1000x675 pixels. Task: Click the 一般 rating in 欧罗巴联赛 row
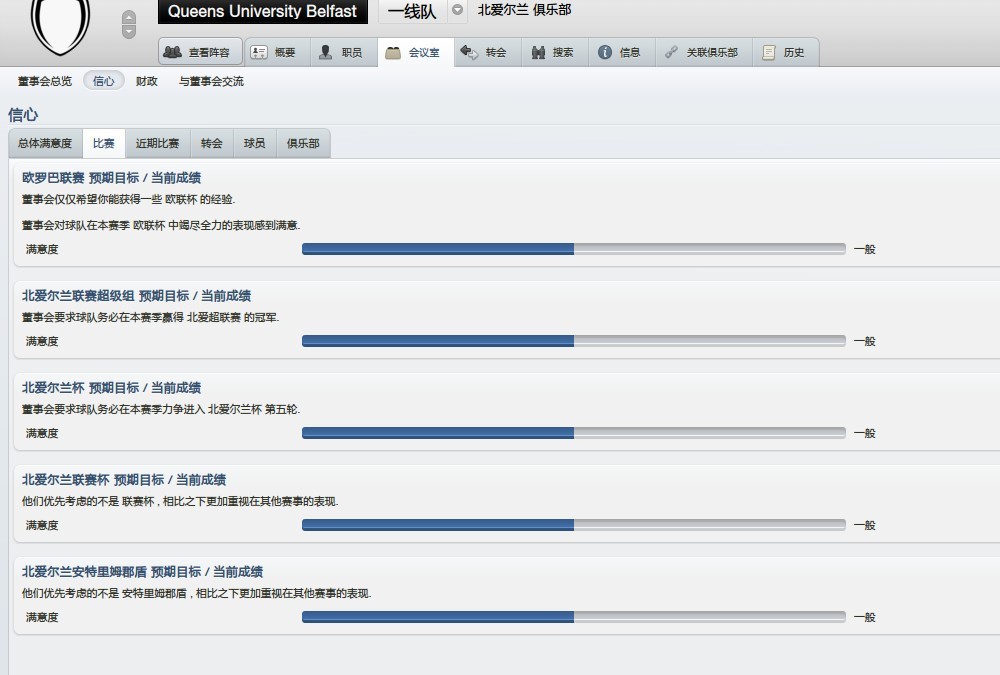coord(865,249)
